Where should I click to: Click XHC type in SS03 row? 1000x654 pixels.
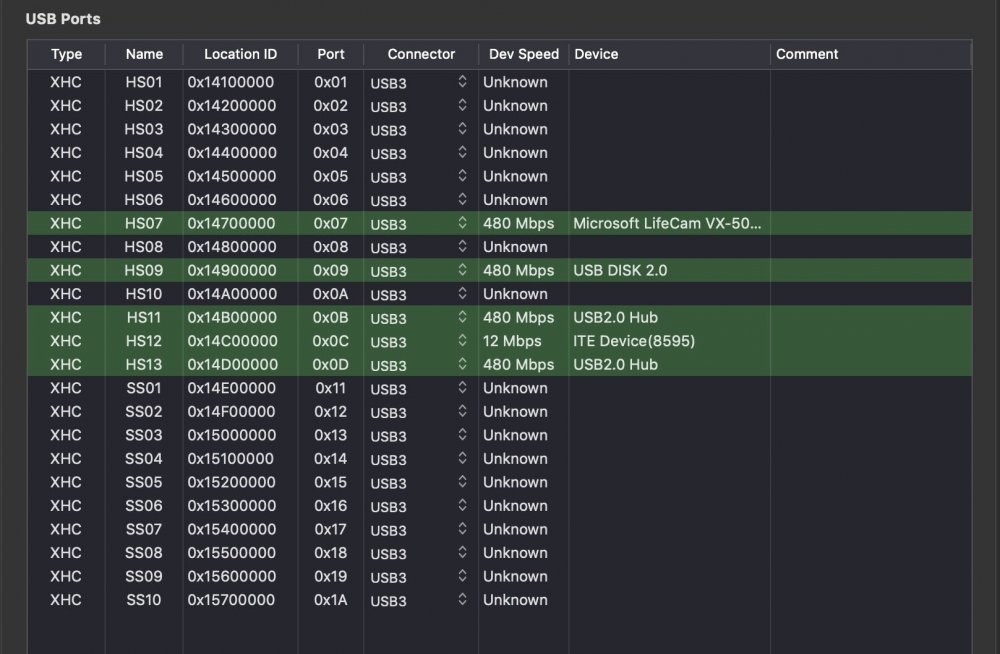coord(66,435)
